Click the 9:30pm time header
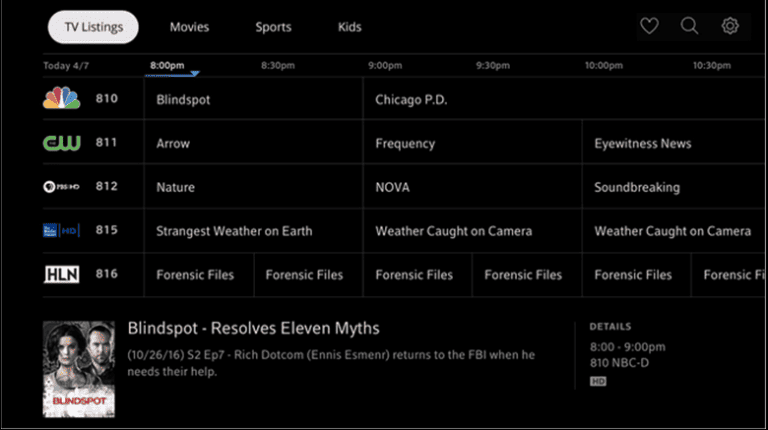 [x=493, y=66]
